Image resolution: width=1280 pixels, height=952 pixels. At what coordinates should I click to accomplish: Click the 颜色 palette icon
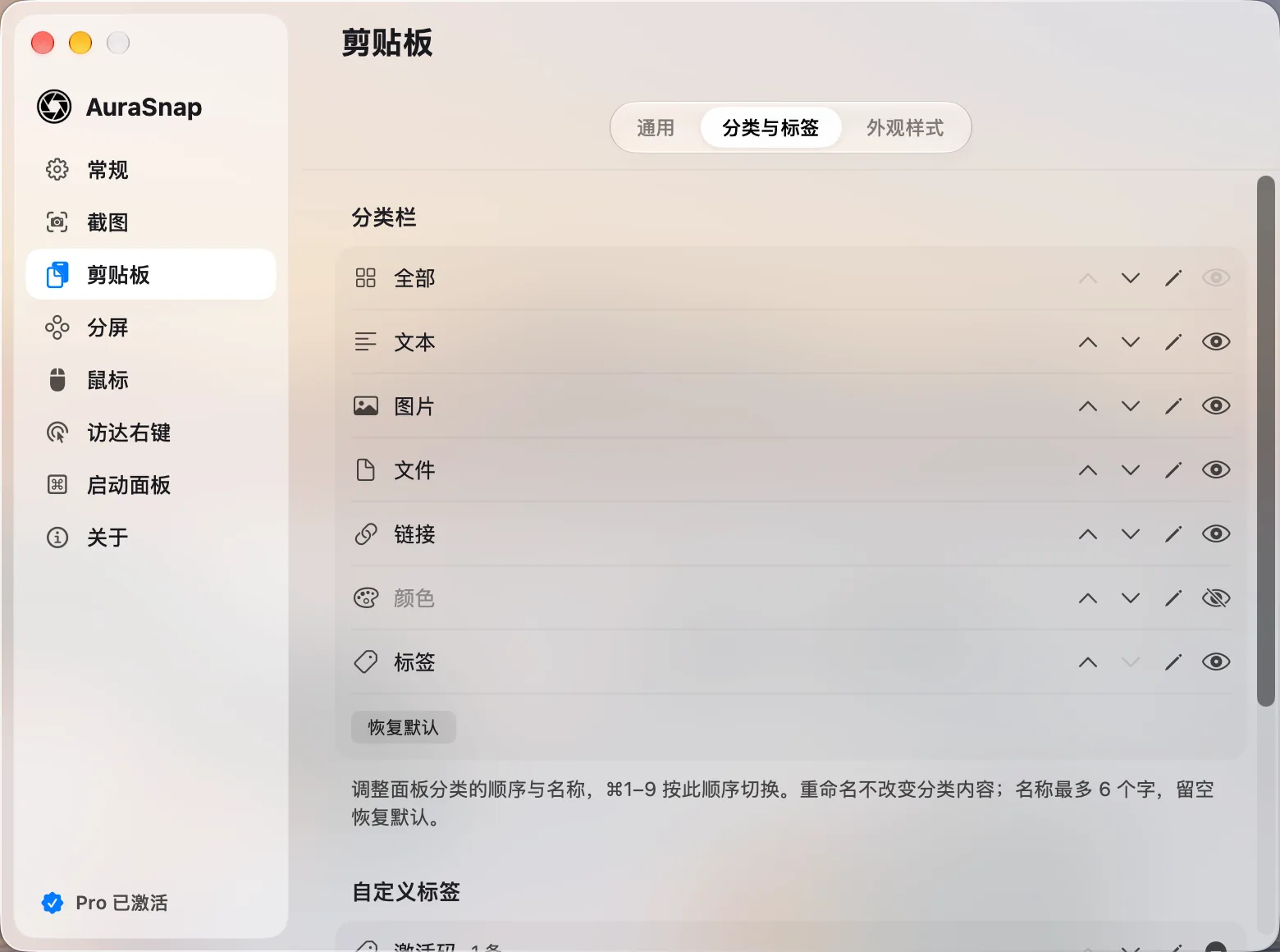click(366, 598)
